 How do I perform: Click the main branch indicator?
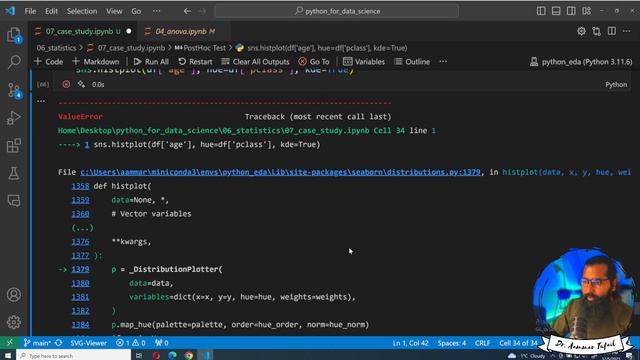(x=37, y=343)
